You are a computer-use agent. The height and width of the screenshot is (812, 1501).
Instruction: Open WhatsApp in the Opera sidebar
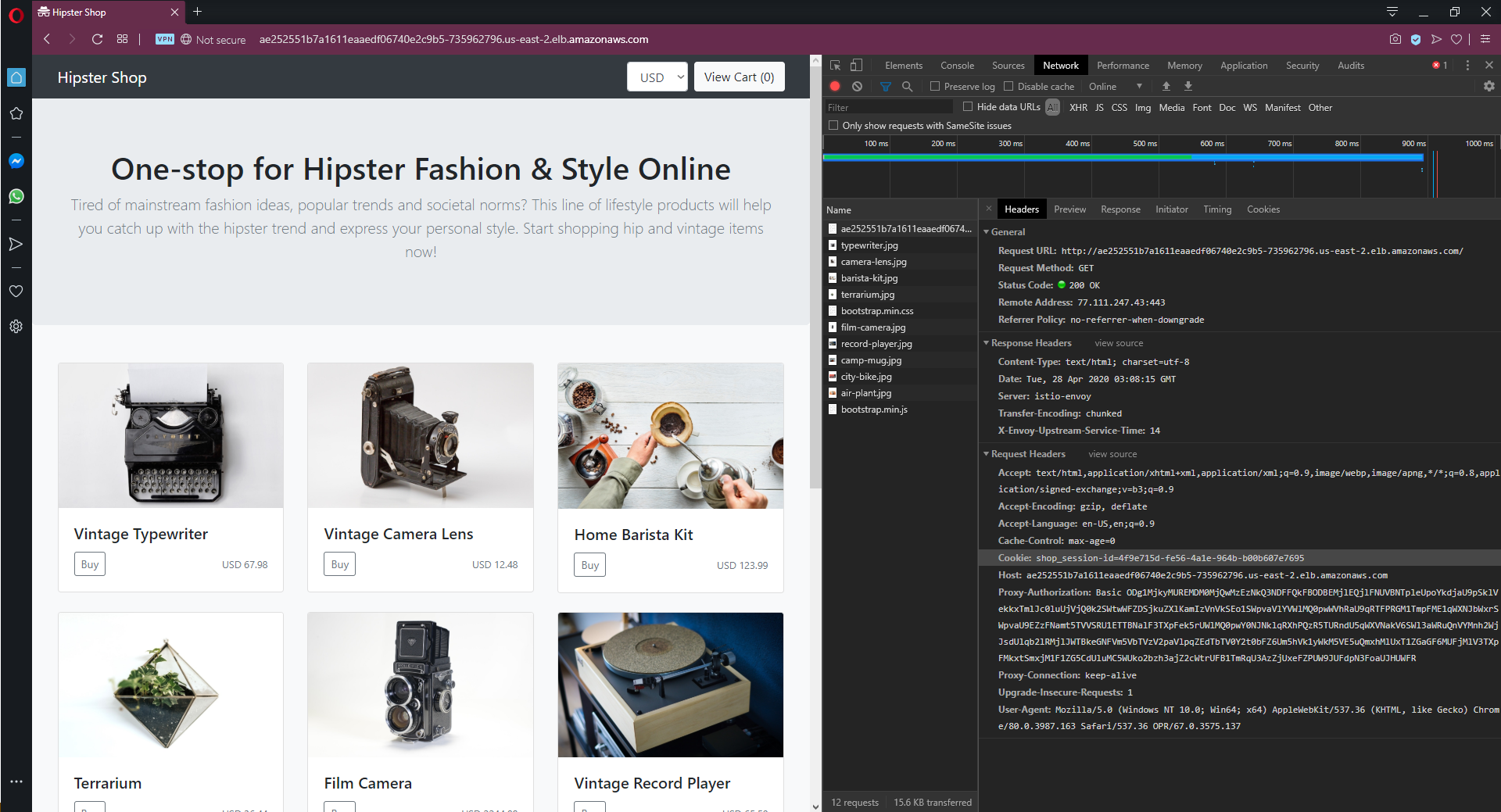tap(16, 196)
